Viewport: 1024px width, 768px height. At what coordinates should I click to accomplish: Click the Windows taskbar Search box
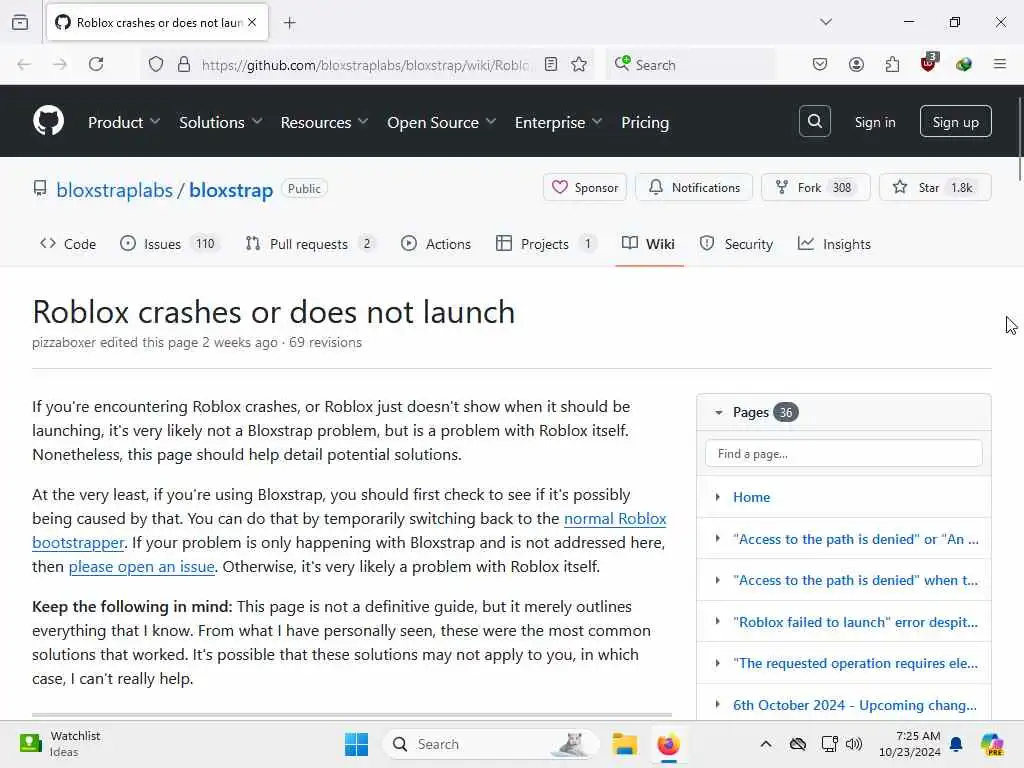point(491,744)
